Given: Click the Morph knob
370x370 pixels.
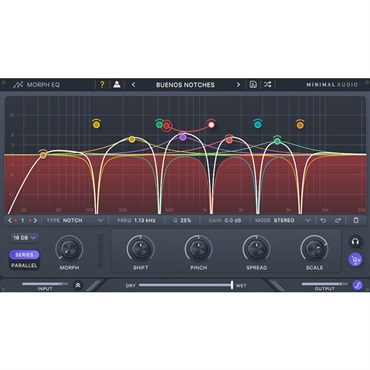Looking at the screenshot, I should coord(69,249).
